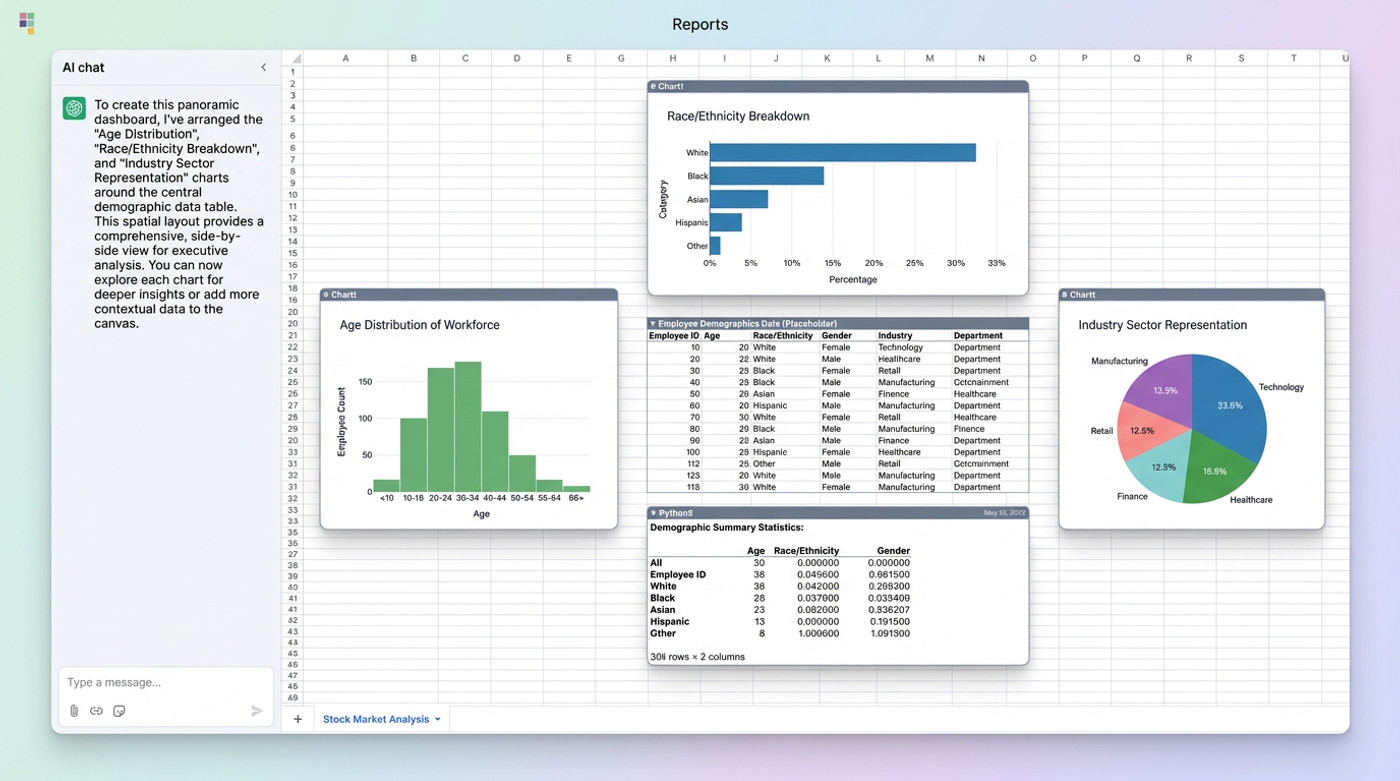Click the Industry Sector chart header icon
Screen dimensions: 1400x781
tap(1065, 295)
